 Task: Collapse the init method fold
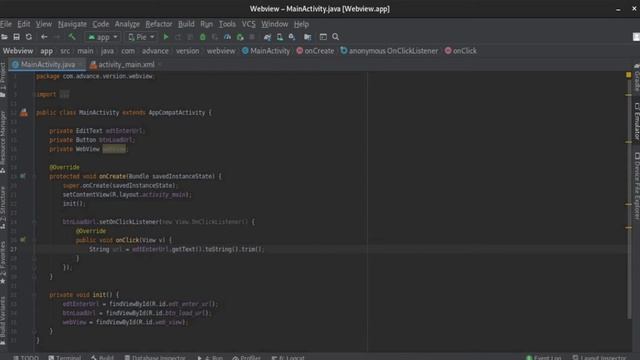click(x=34, y=295)
